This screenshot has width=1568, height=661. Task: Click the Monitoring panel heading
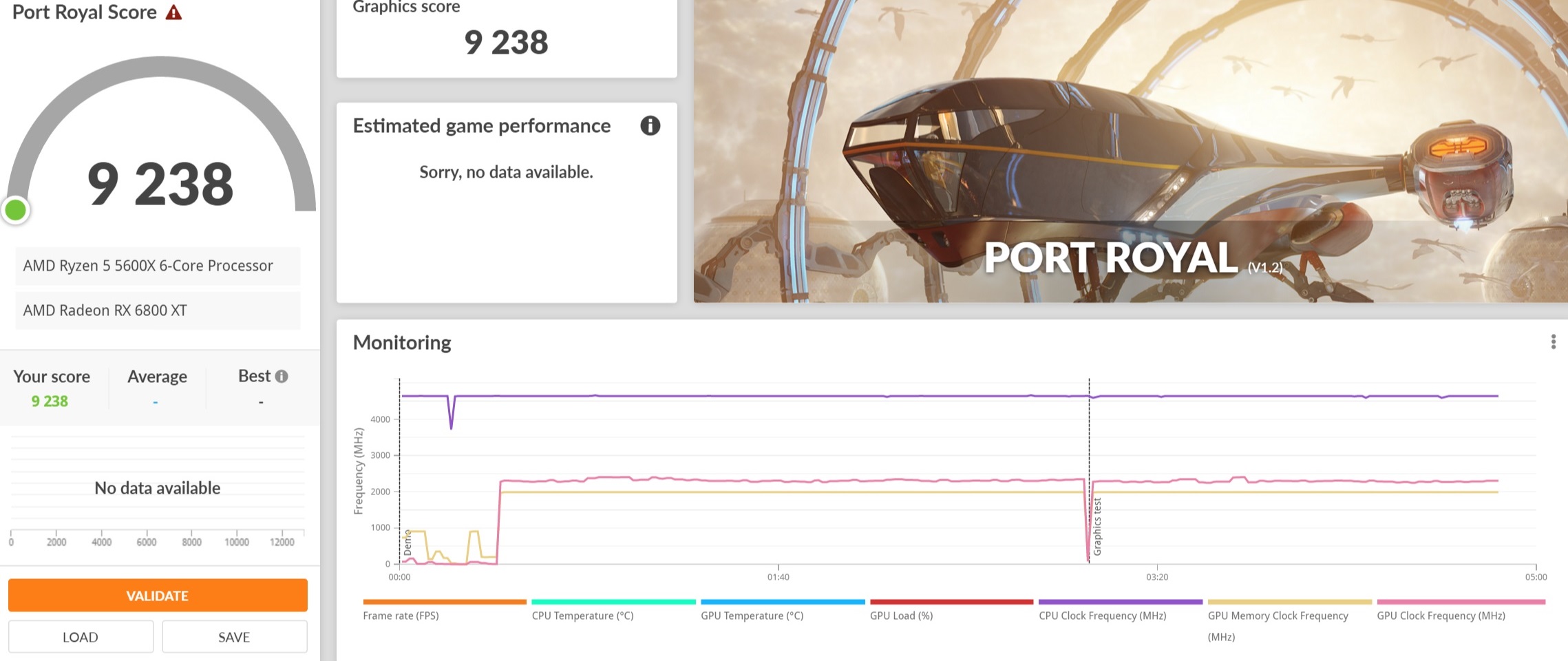(x=402, y=342)
